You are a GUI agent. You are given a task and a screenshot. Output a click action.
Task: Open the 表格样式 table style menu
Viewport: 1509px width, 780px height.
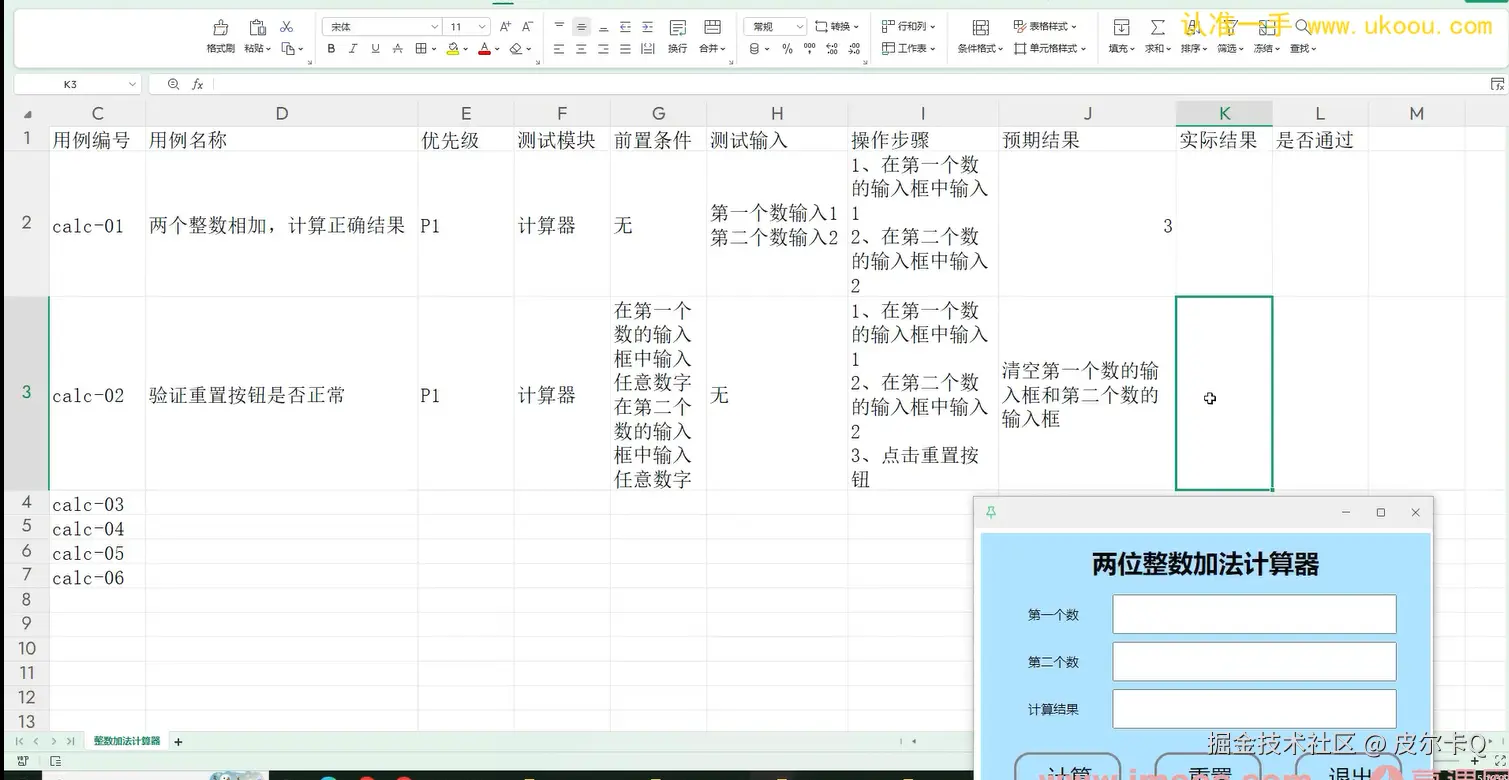coord(1046,27)
